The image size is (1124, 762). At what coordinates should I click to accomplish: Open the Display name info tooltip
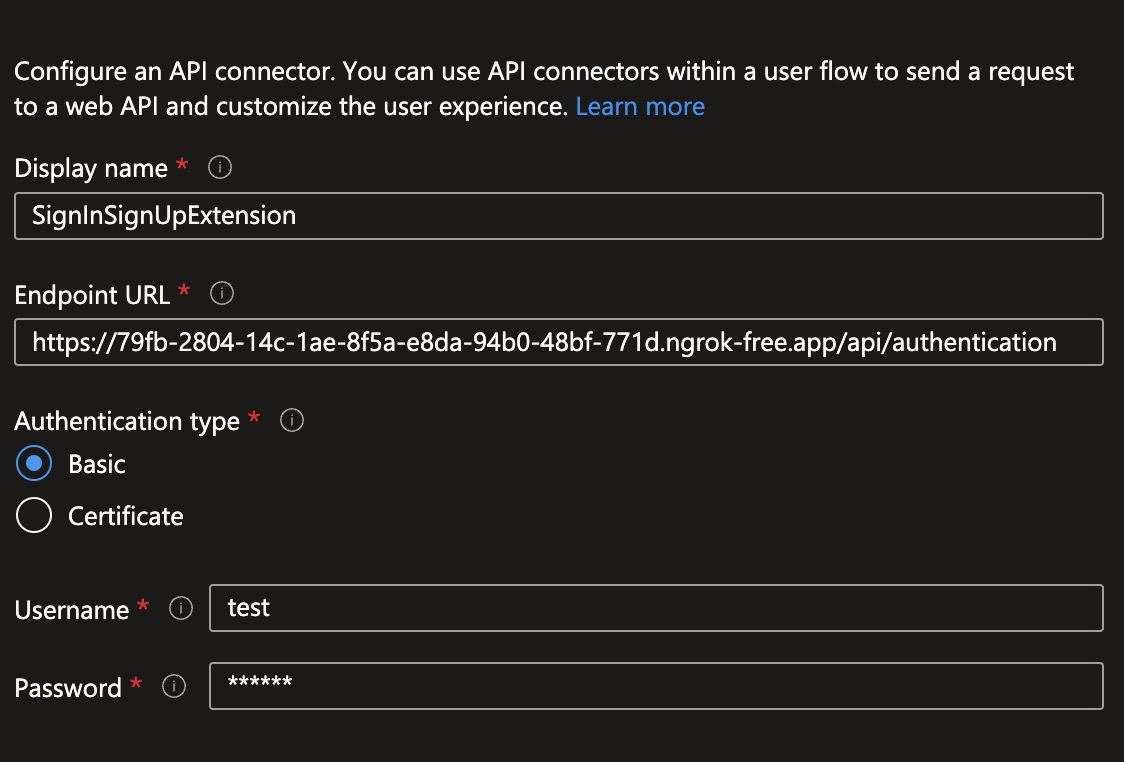[218, 167]
